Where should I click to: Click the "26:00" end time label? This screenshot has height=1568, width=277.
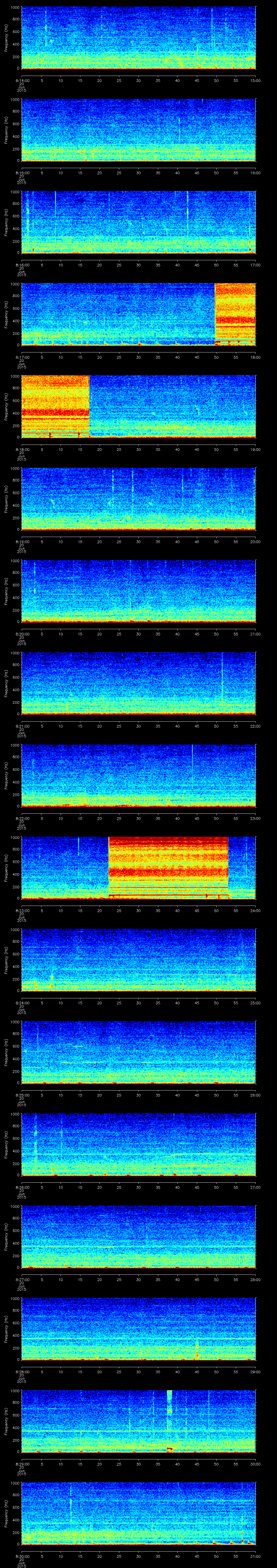[255, 1095]
